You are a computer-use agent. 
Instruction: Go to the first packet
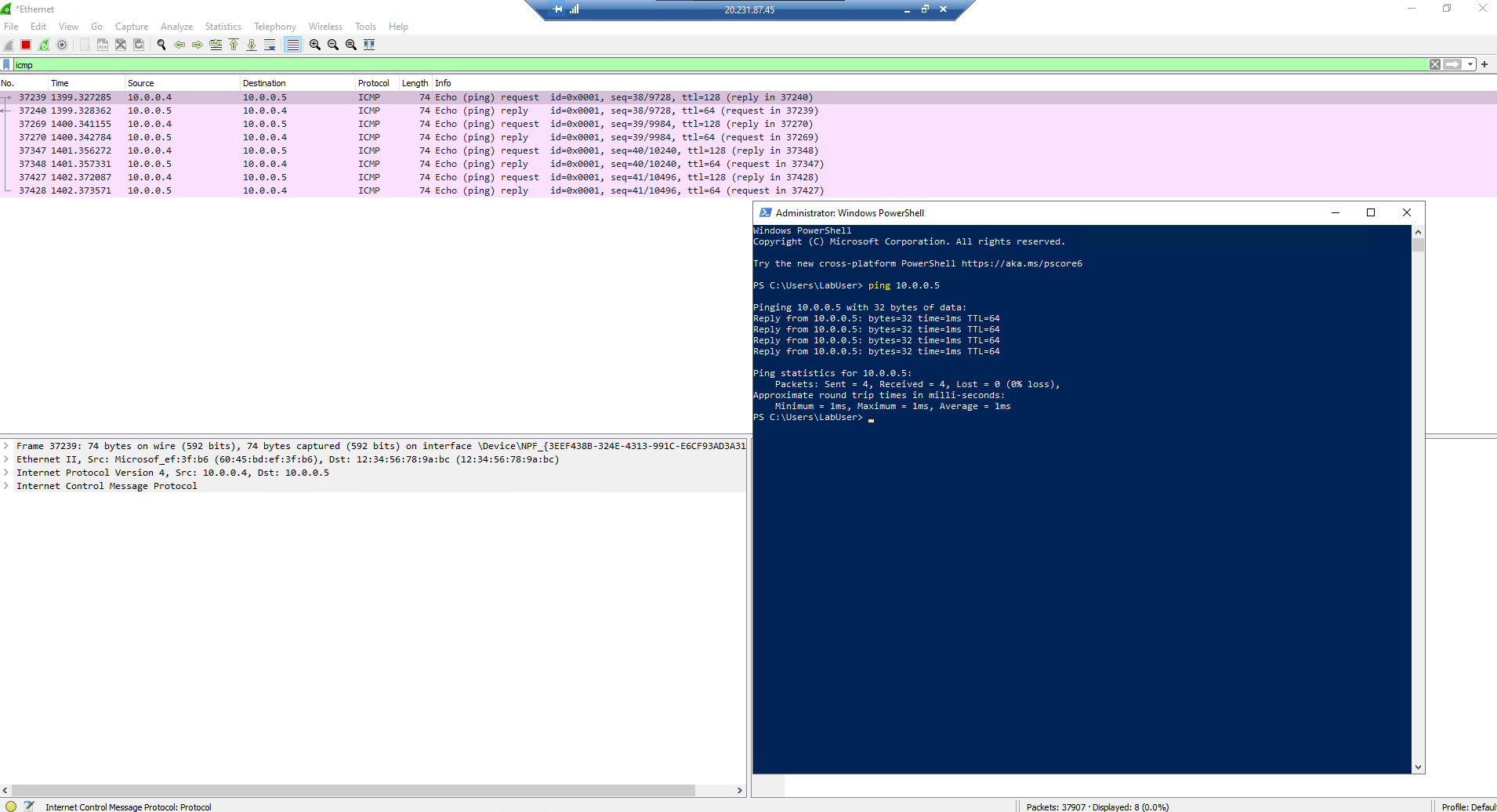coord(234,45)
